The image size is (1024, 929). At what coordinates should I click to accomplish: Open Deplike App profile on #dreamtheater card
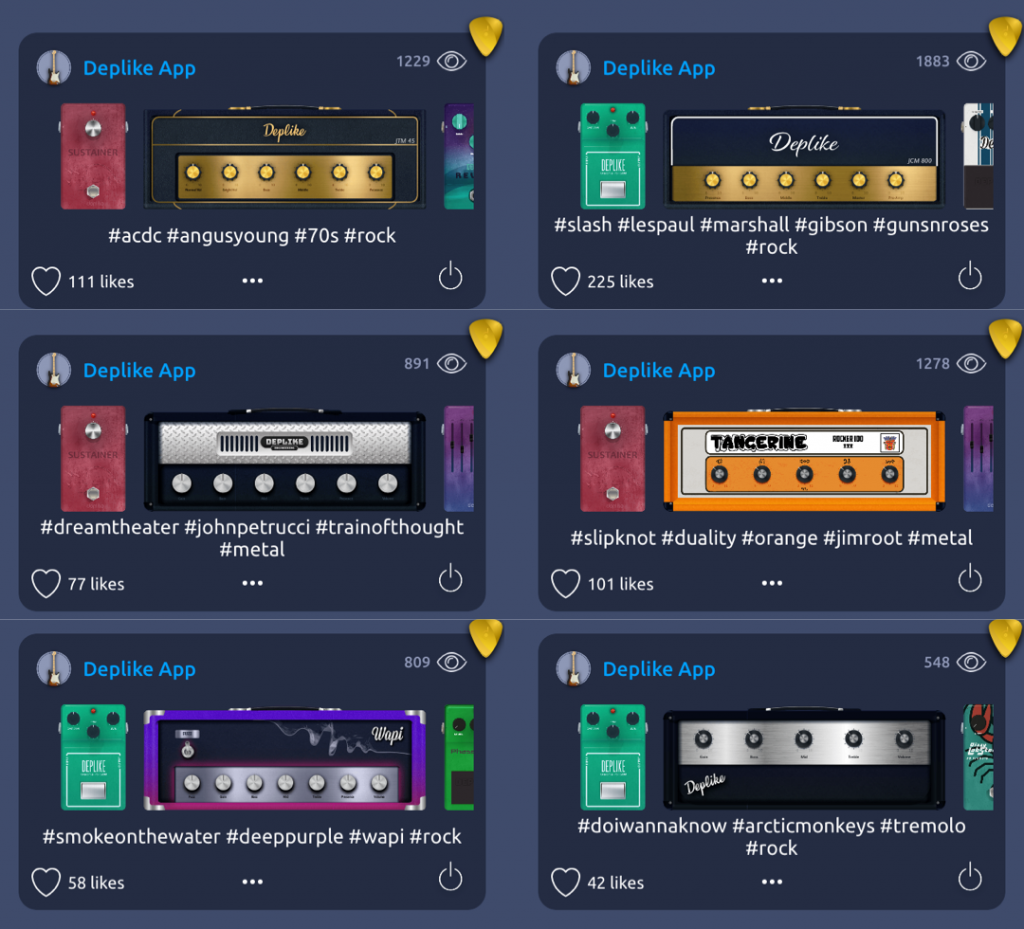pyautogui.click(x=139, y=370)
